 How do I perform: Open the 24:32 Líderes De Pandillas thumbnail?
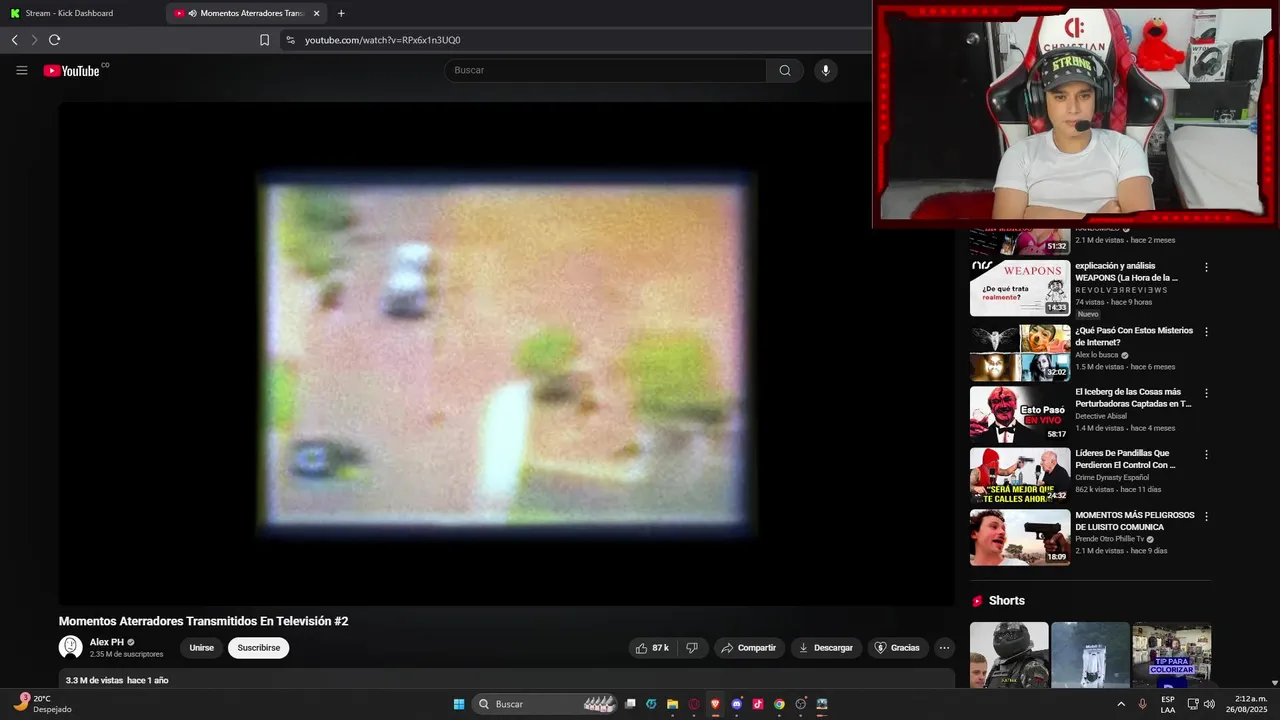[x=1020, y=475]
